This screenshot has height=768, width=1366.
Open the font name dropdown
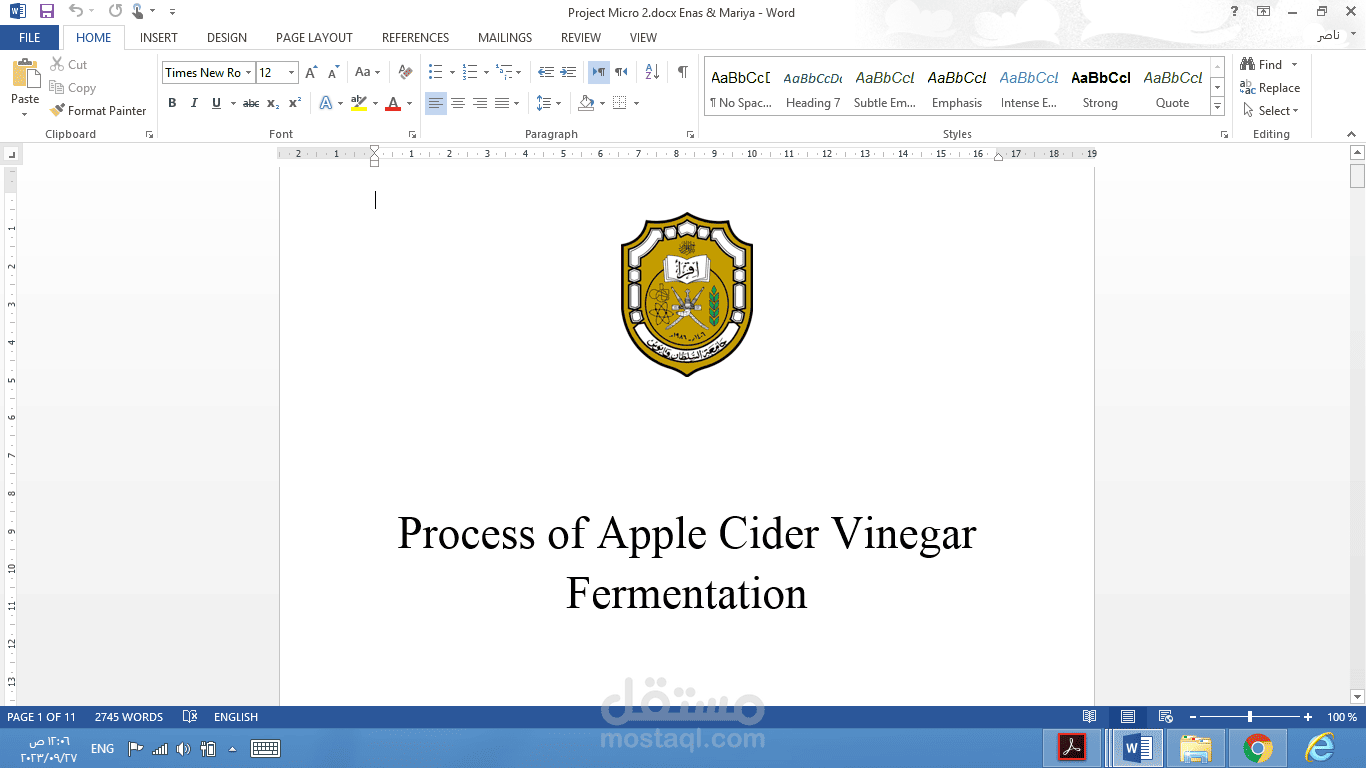pos(249,72)
